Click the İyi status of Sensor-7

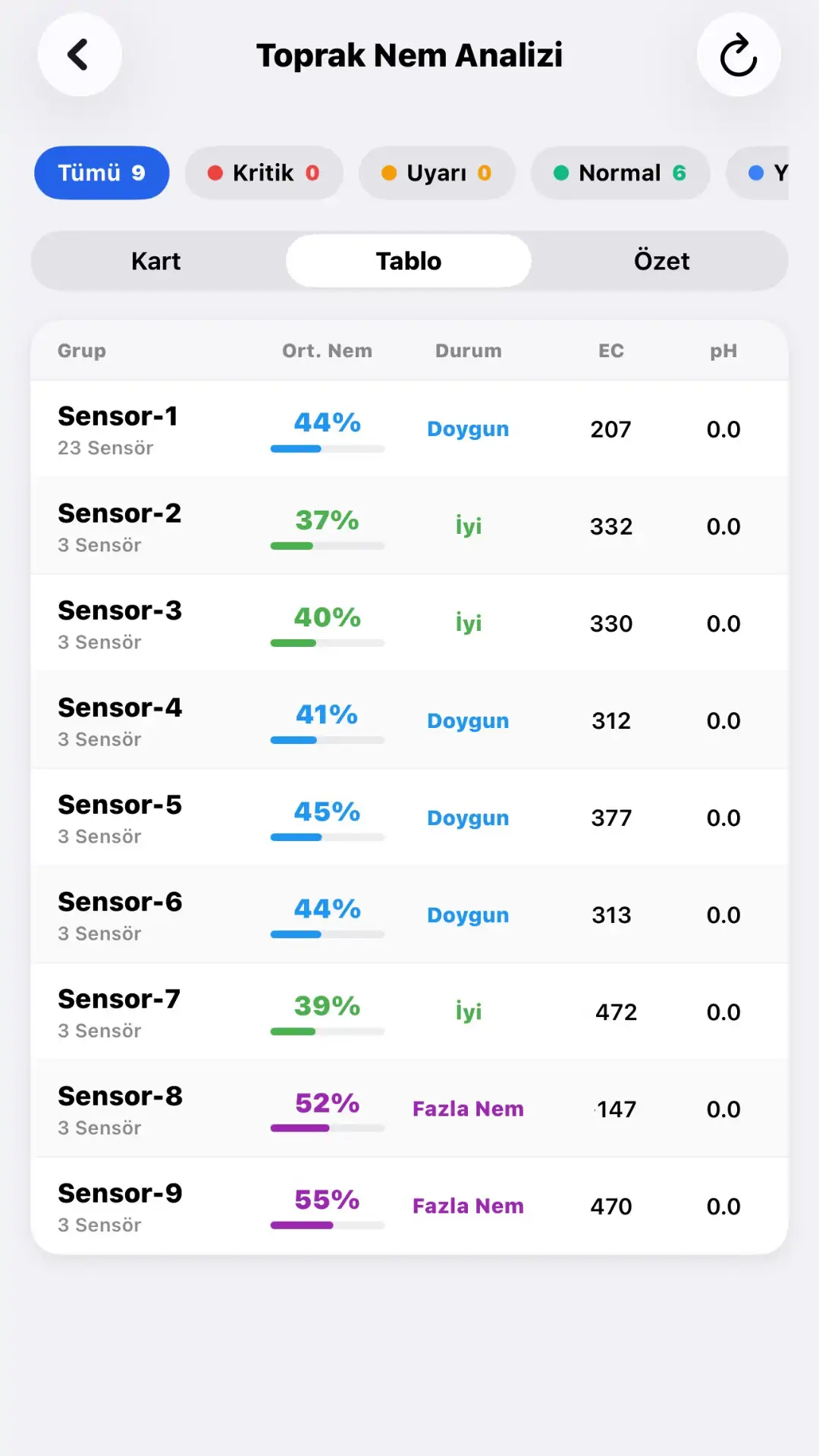(468, 1012)
